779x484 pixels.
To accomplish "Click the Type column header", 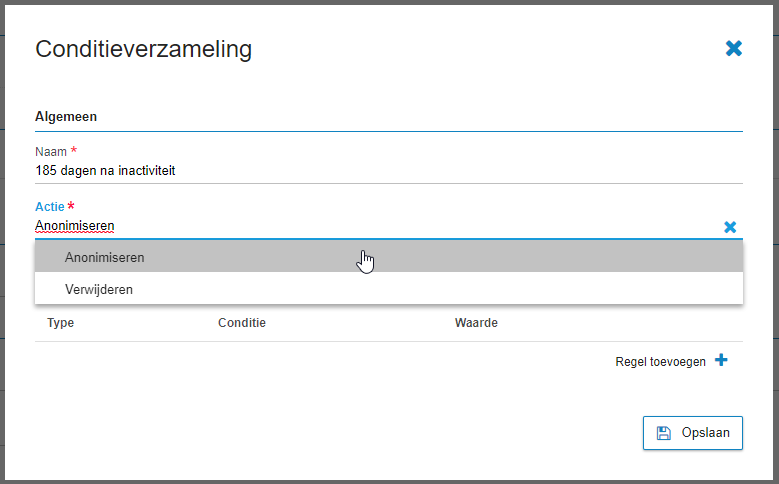I will click(x=61, y=323).
